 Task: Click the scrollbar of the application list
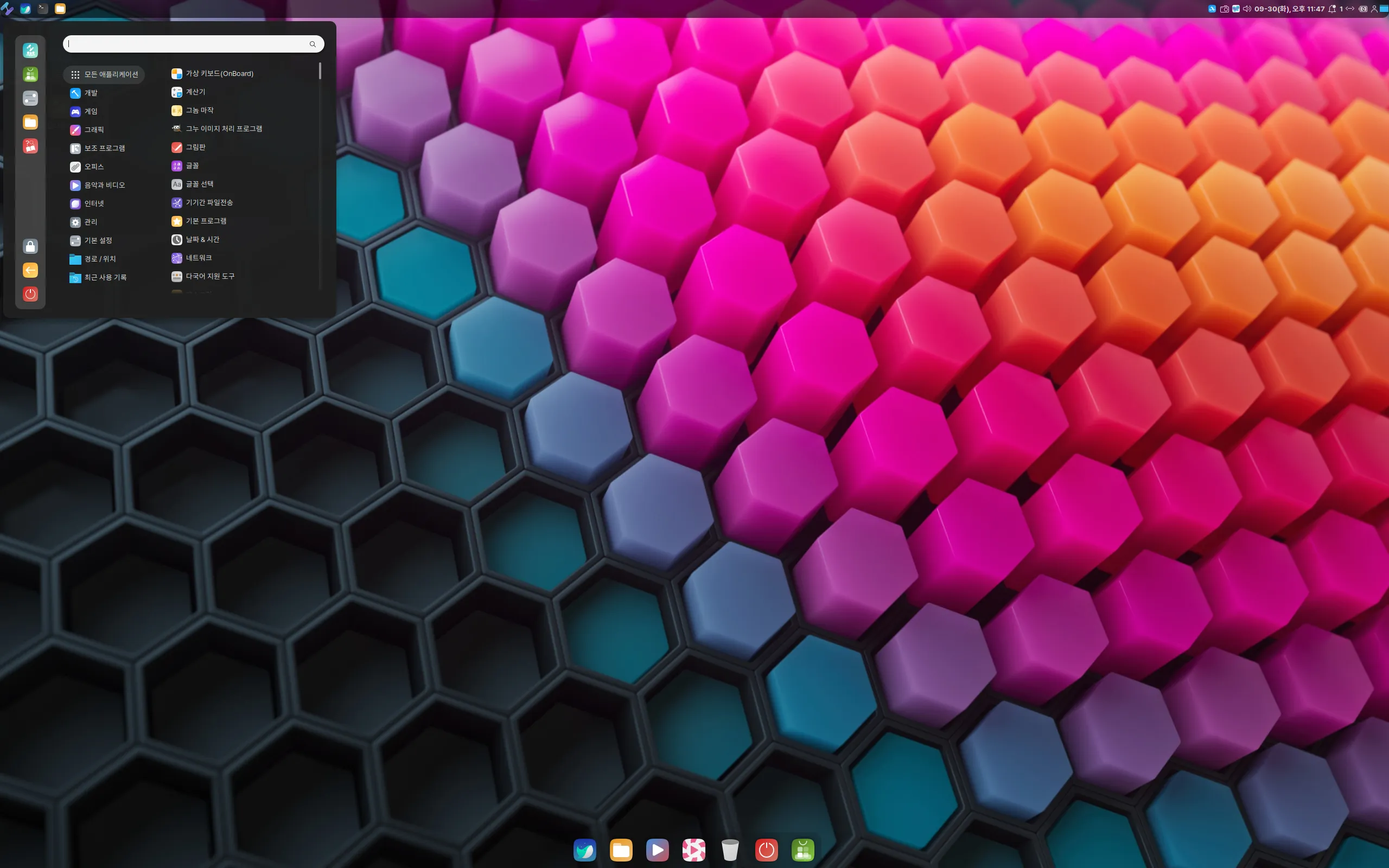[320, 72]
